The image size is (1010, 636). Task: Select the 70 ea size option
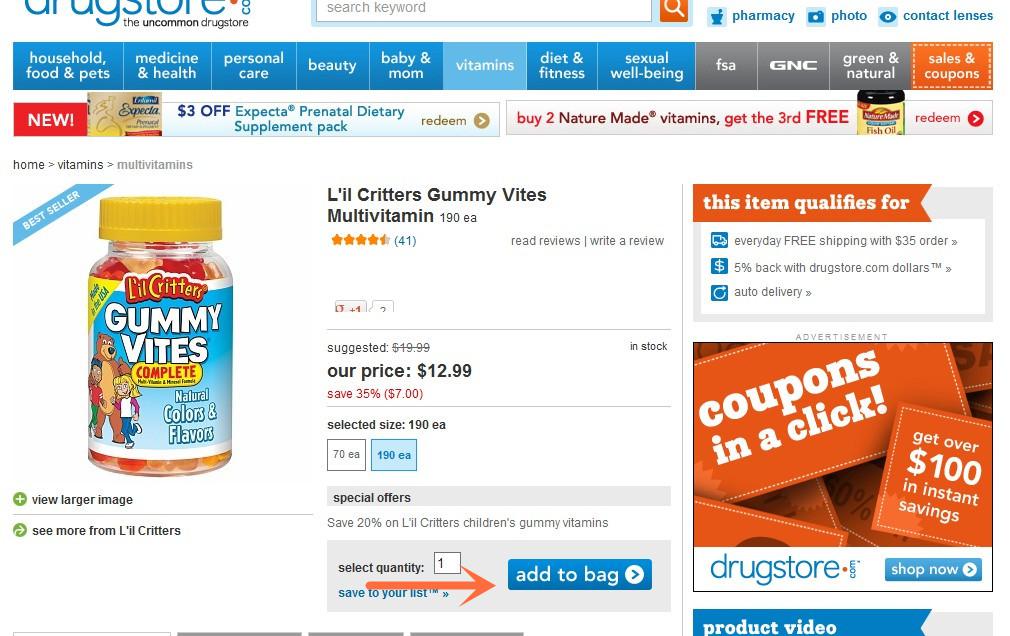(x=347, y=455)
